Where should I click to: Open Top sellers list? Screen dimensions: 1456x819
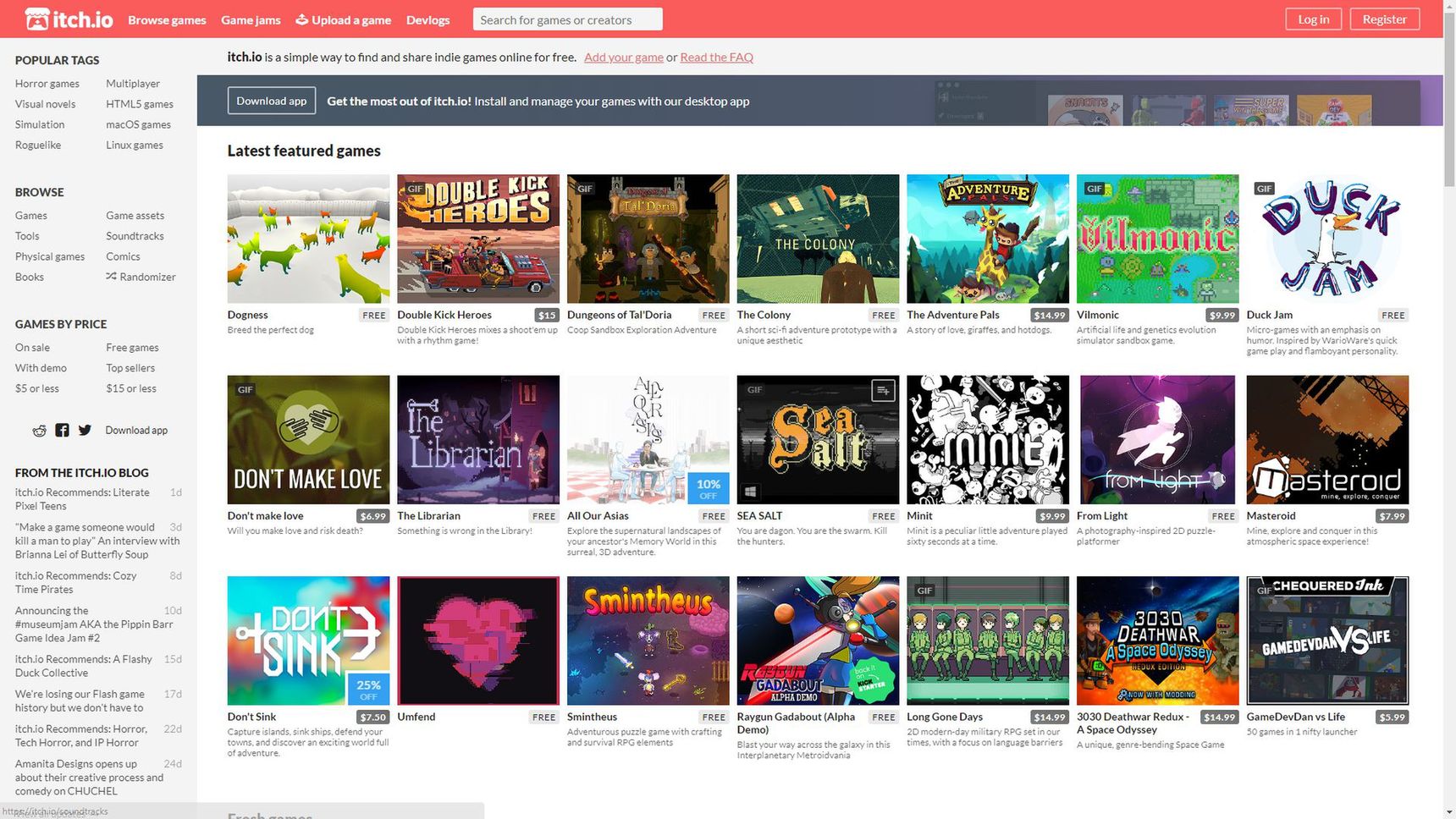point(130,368)
